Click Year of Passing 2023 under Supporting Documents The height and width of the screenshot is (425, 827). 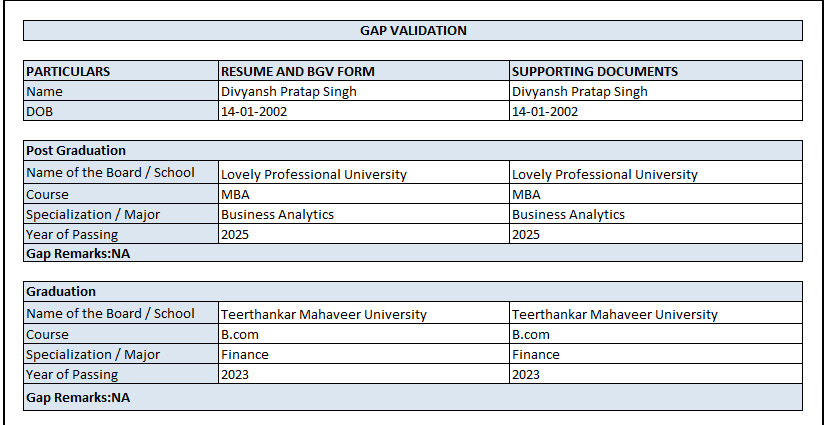[x=526, y=374]
